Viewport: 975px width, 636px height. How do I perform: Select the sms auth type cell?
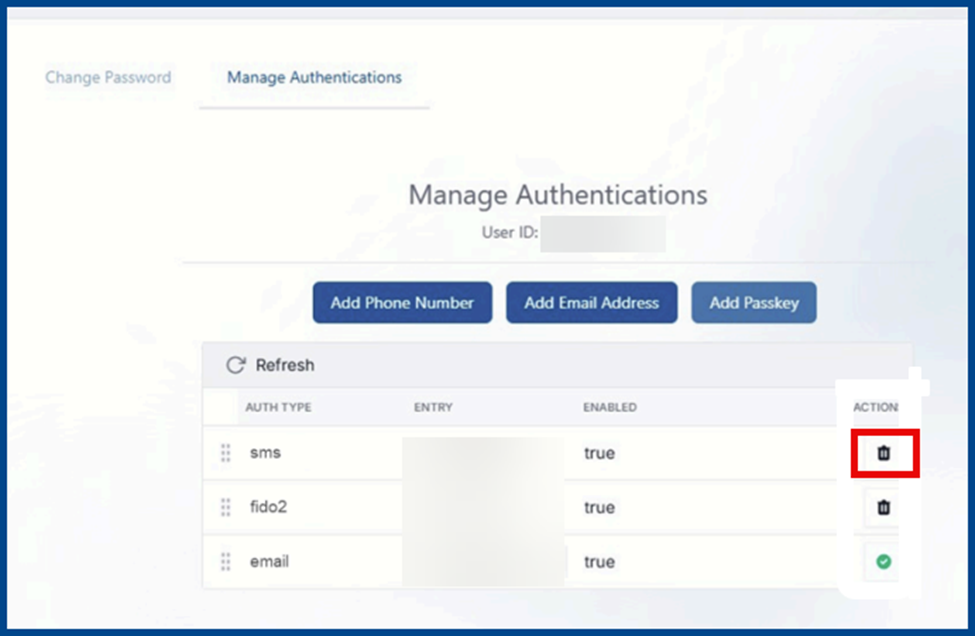point(265,453)
